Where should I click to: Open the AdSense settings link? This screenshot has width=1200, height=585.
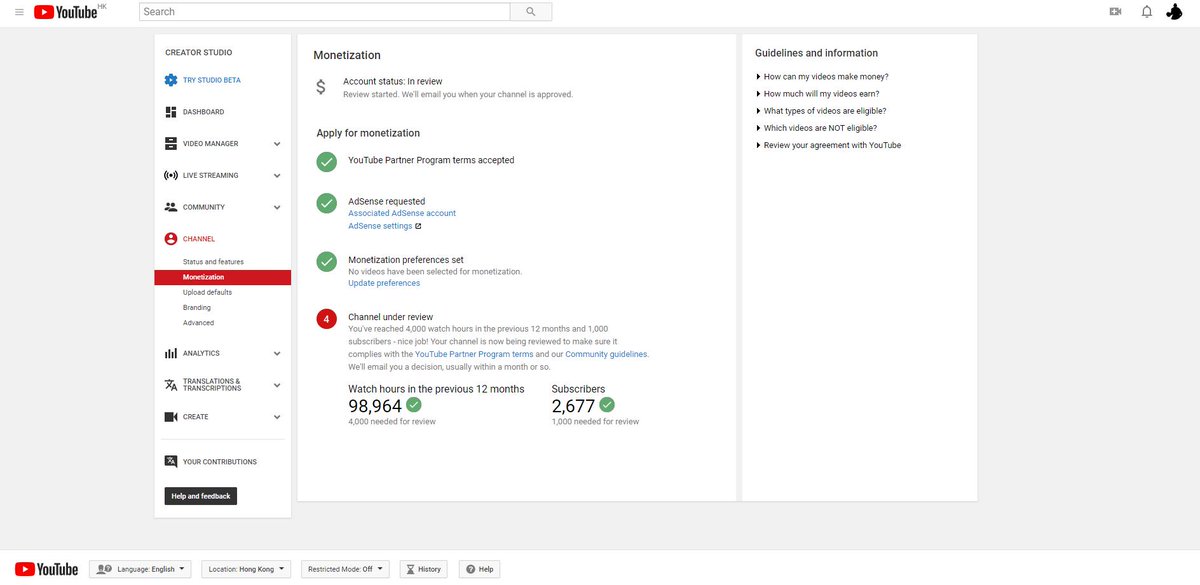coord(380,226)
